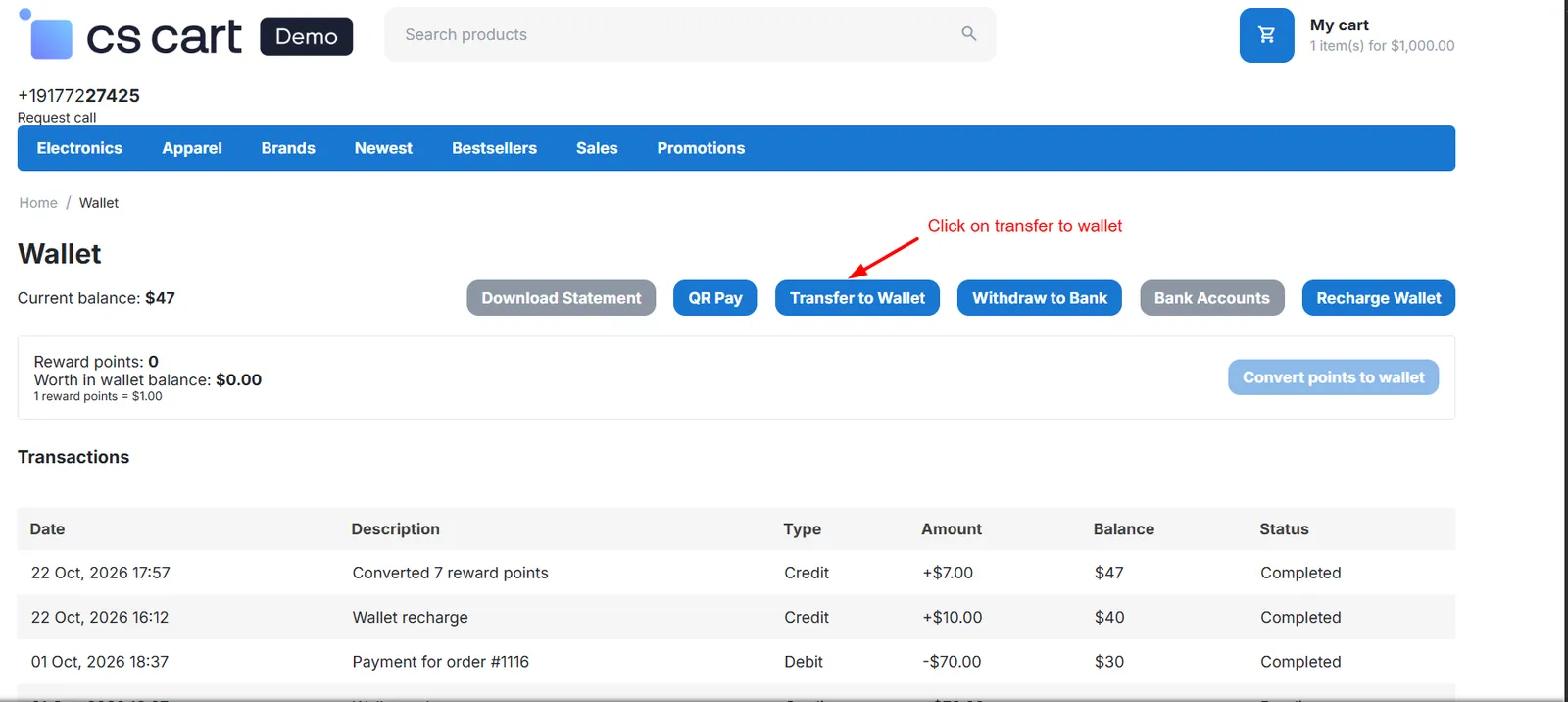Image resolution: width=1568 pixels, height=702 pixels.
Task: Open the Promotions menu item
Action: point(701,148)
